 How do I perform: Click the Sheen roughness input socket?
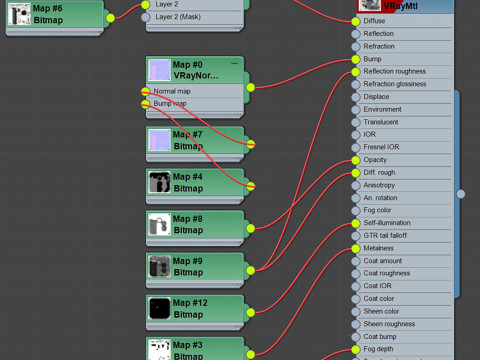[356, 324]
